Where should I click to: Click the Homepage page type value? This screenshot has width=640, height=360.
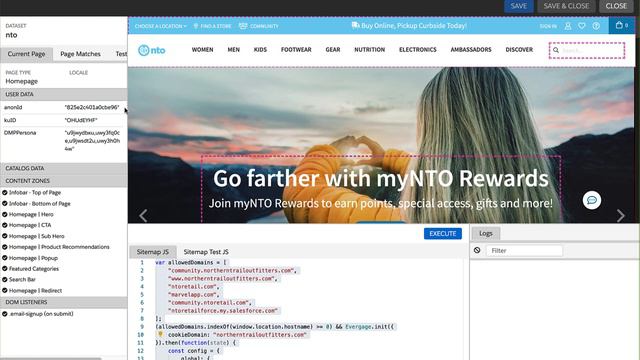[22, 81]
